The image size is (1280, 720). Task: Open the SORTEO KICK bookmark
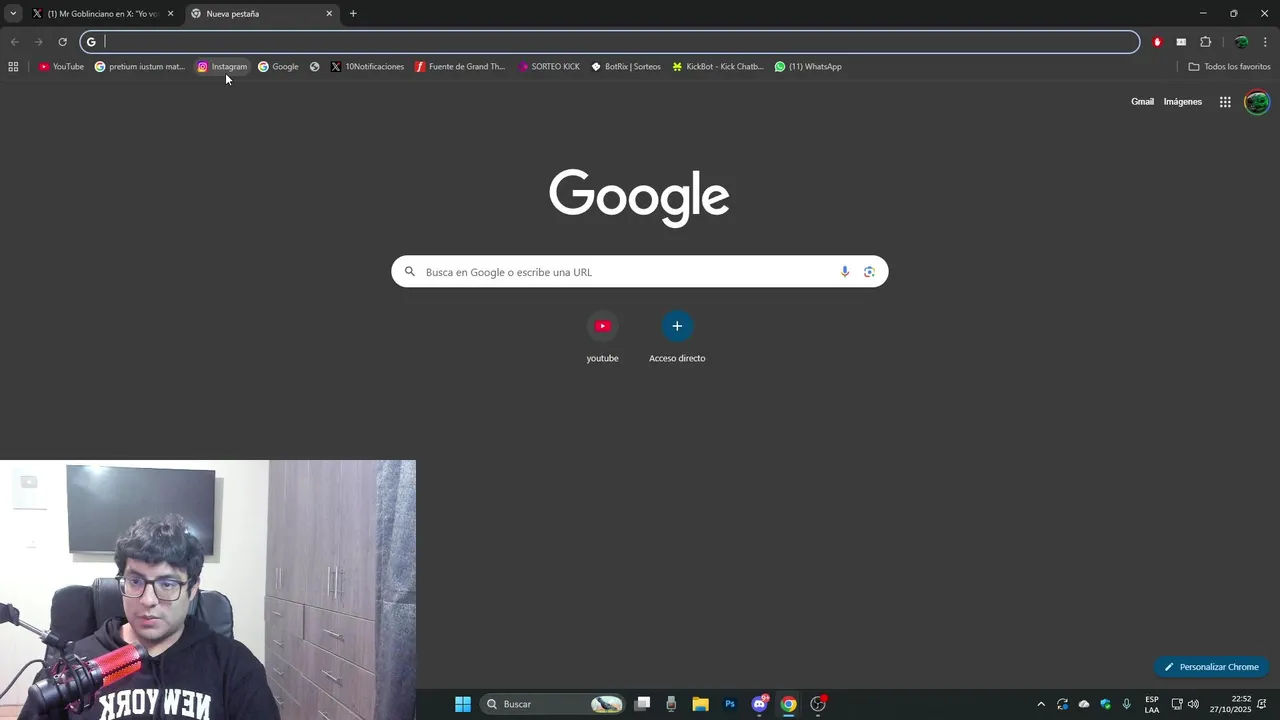tap(549, 67)
